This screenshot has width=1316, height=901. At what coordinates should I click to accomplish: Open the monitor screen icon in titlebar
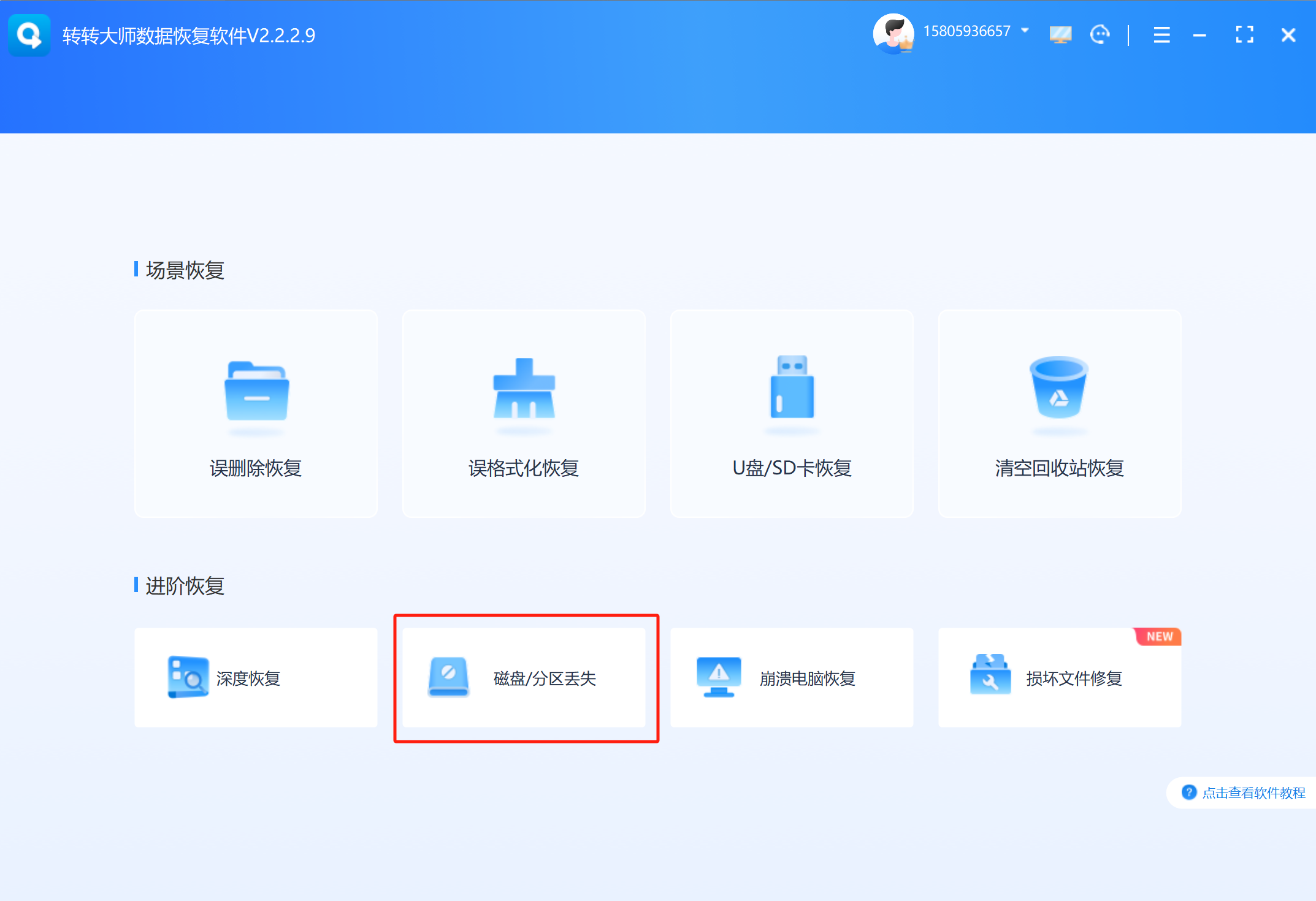pos(1059,35)
